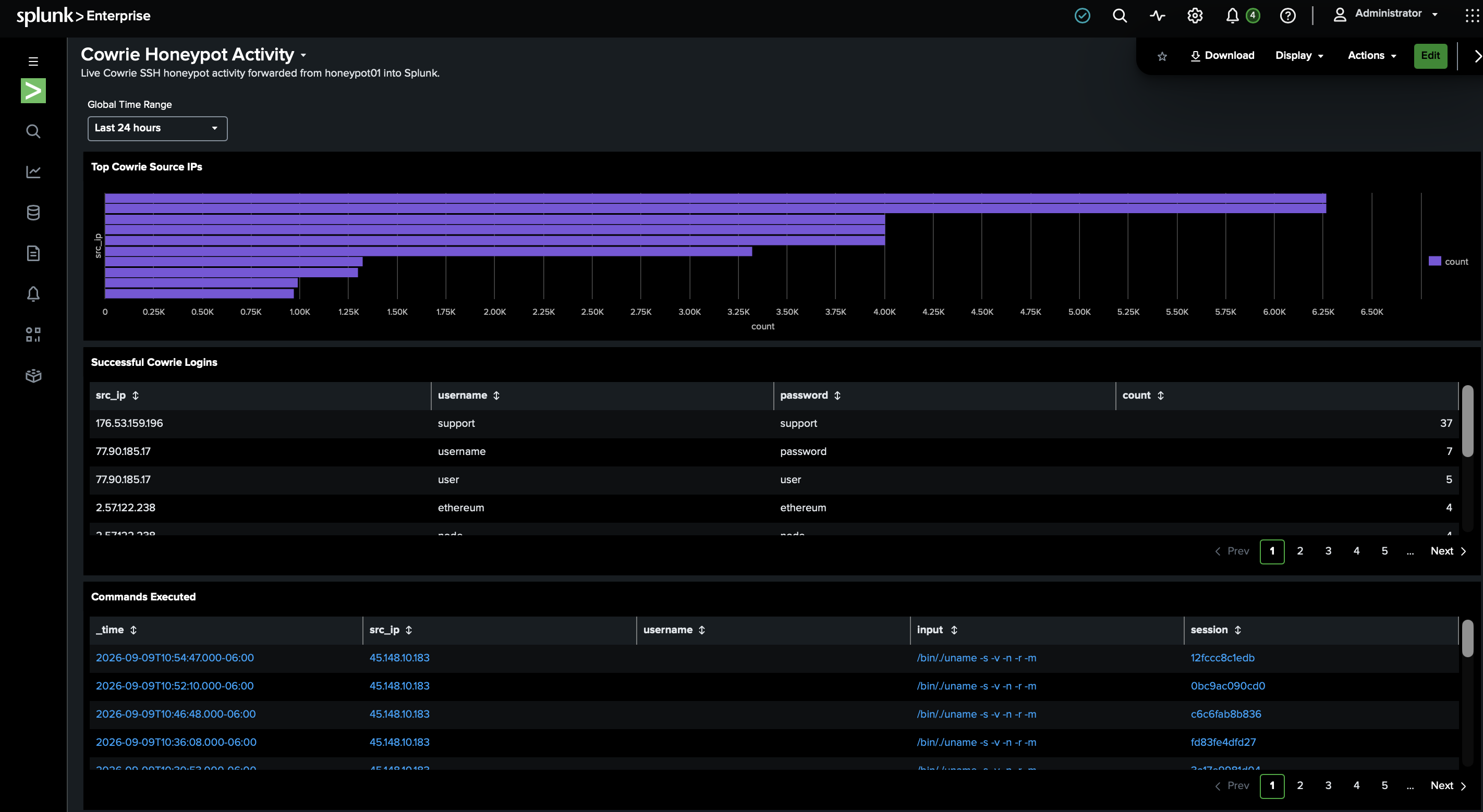Viewport: 1483px width, 812px height.
Task: Open the sidebar package cube icon
Action: (x=33, y=376)
